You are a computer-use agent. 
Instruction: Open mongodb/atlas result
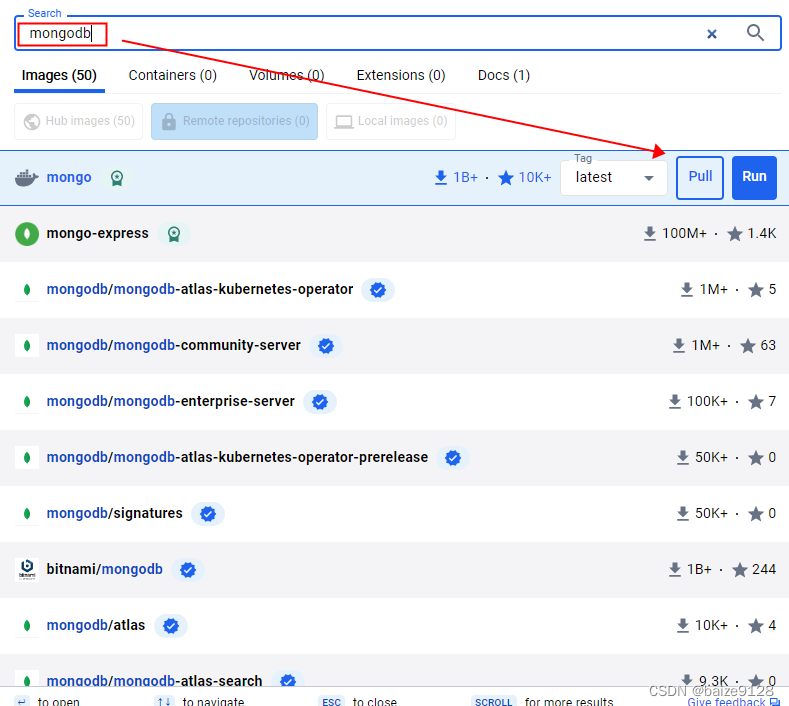click(96, 625)
